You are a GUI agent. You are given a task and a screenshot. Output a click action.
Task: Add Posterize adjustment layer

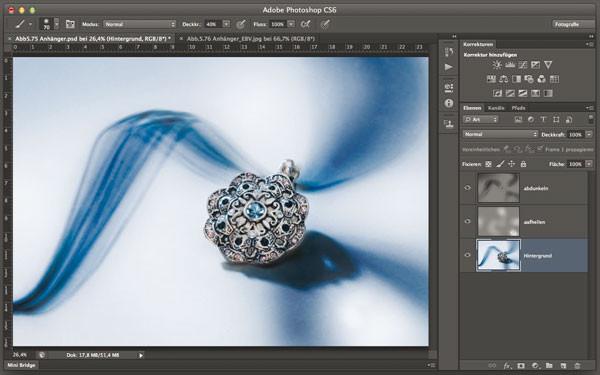510,93
